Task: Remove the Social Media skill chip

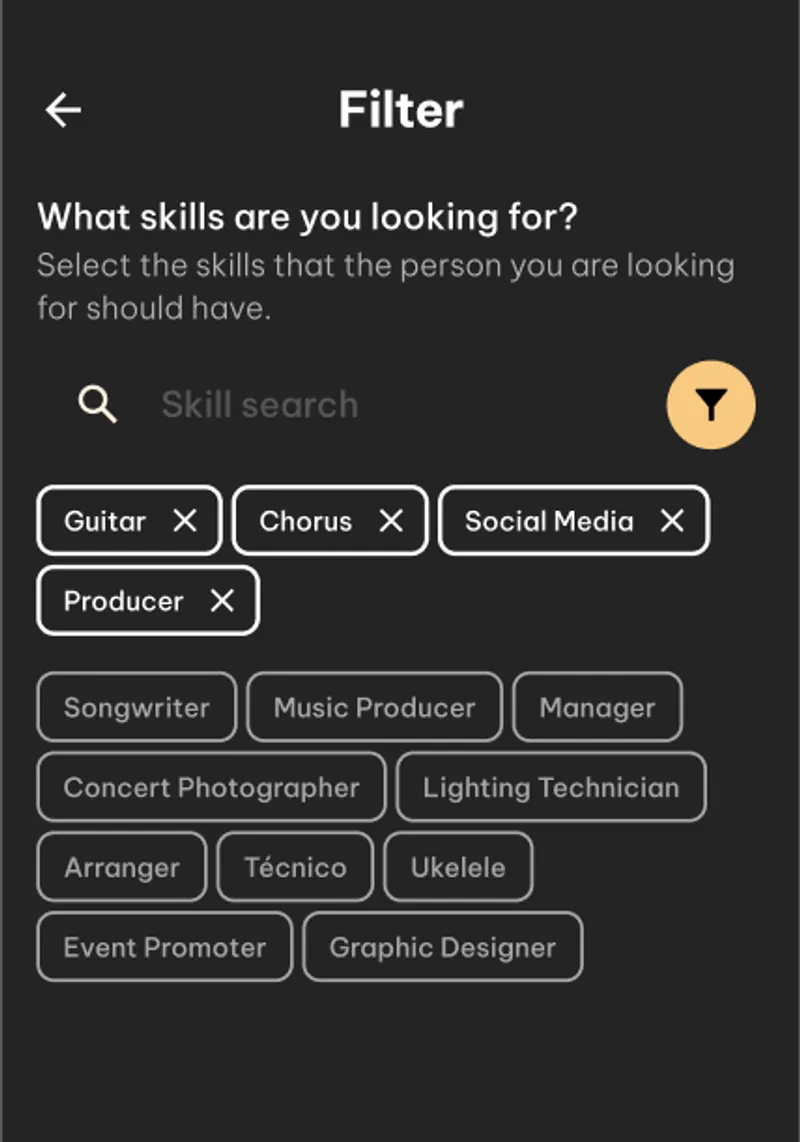Action: tap(672, 521)
